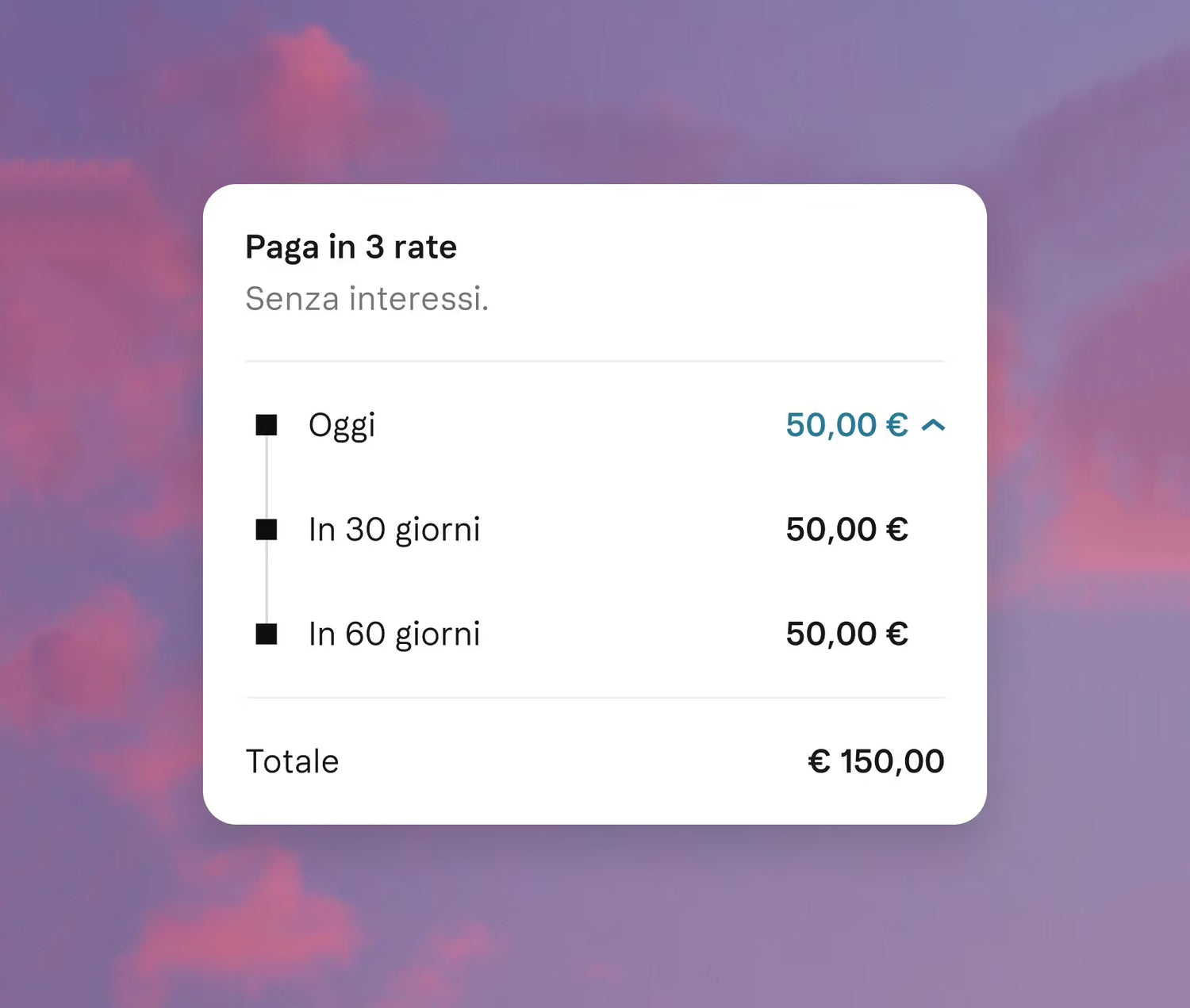Screen dimensions: 1190x1008
Task: Click the divider line under Senza interessi
Action: 595,361
